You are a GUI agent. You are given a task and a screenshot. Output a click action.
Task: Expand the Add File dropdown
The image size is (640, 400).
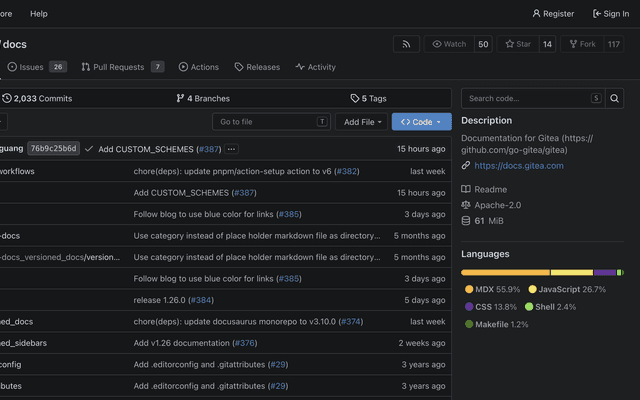(361, 122)
